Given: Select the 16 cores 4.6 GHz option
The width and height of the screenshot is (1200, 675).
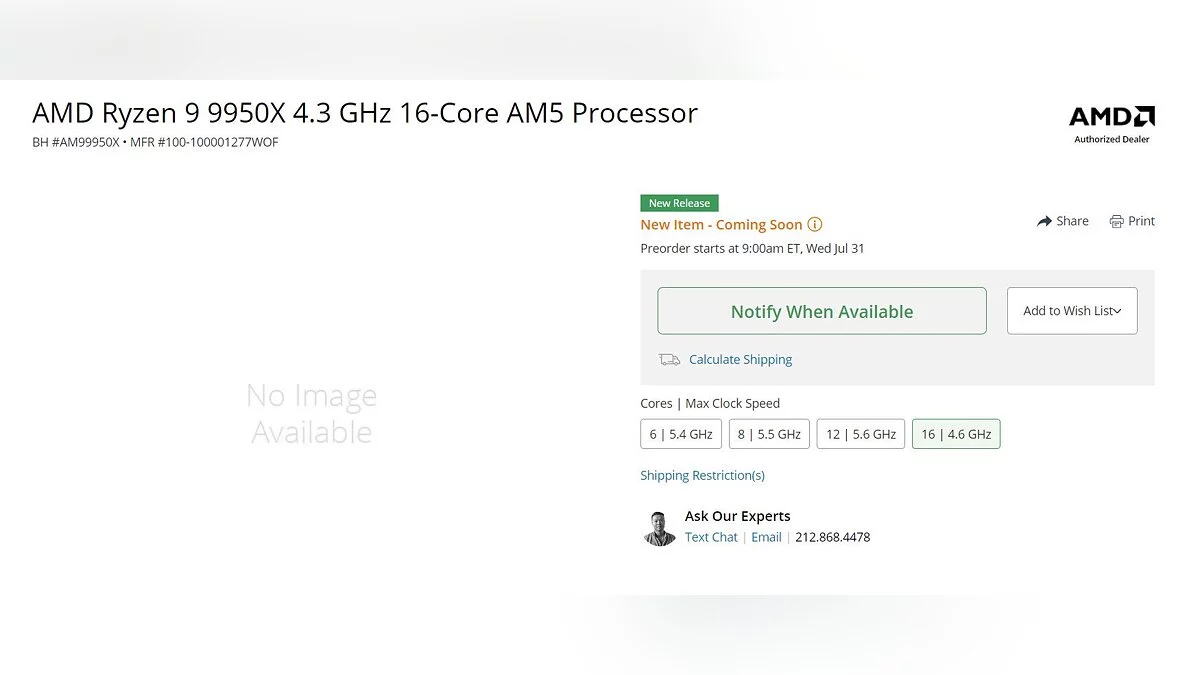Looking at the screenshot, I should [x=956, y=434].
